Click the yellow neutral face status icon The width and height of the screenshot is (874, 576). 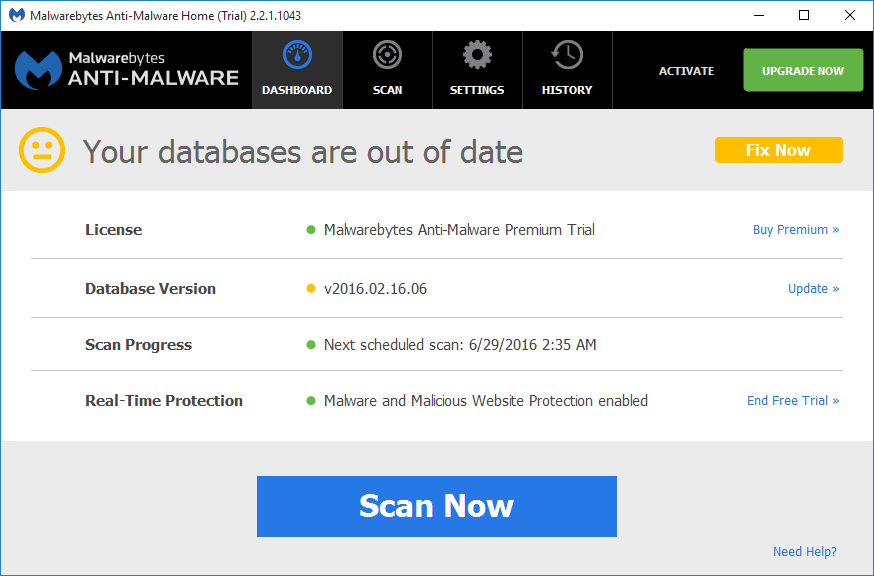(42, 150)
